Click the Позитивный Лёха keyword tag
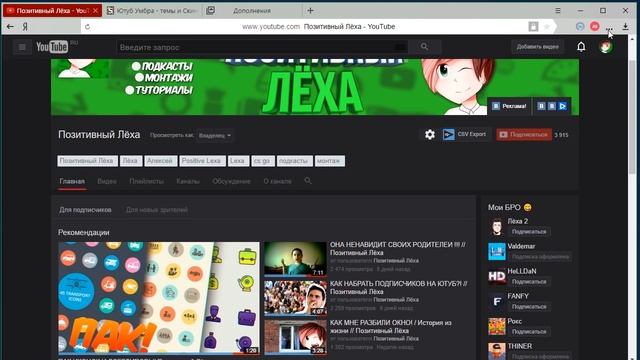 [87, 161]
